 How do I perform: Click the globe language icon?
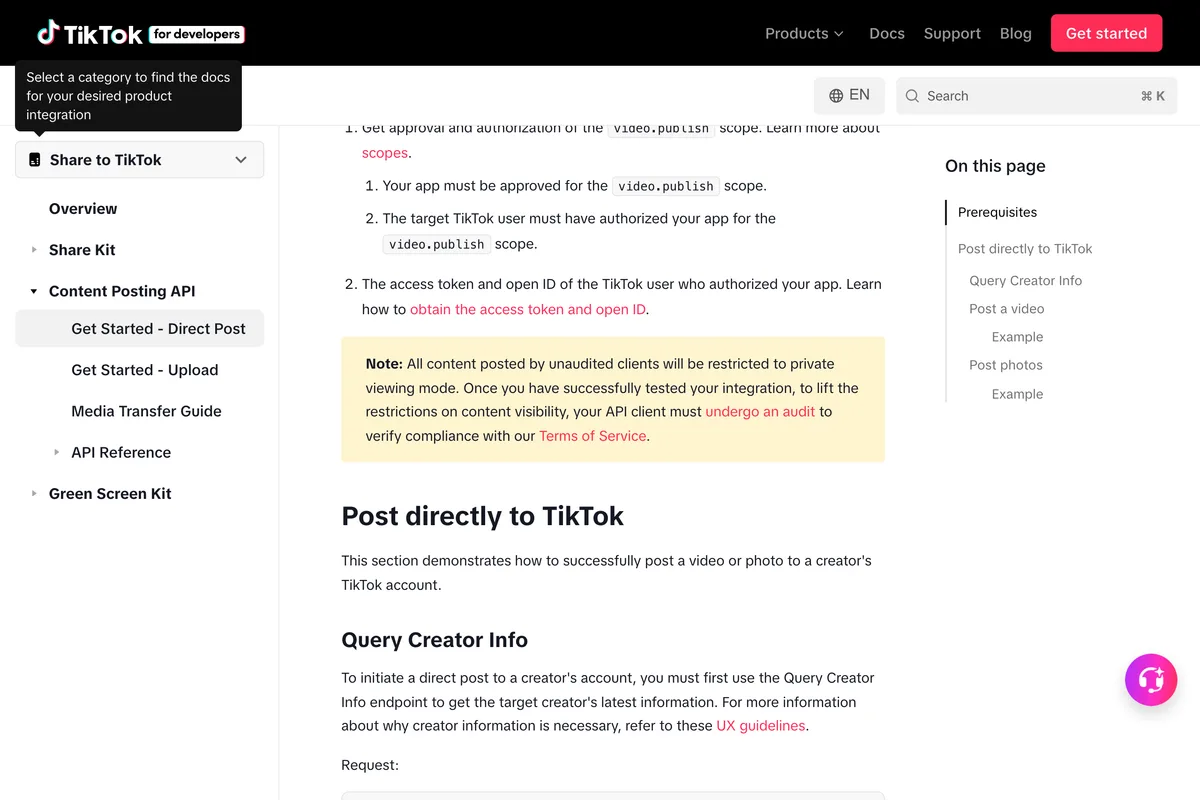tap(836, 96)
